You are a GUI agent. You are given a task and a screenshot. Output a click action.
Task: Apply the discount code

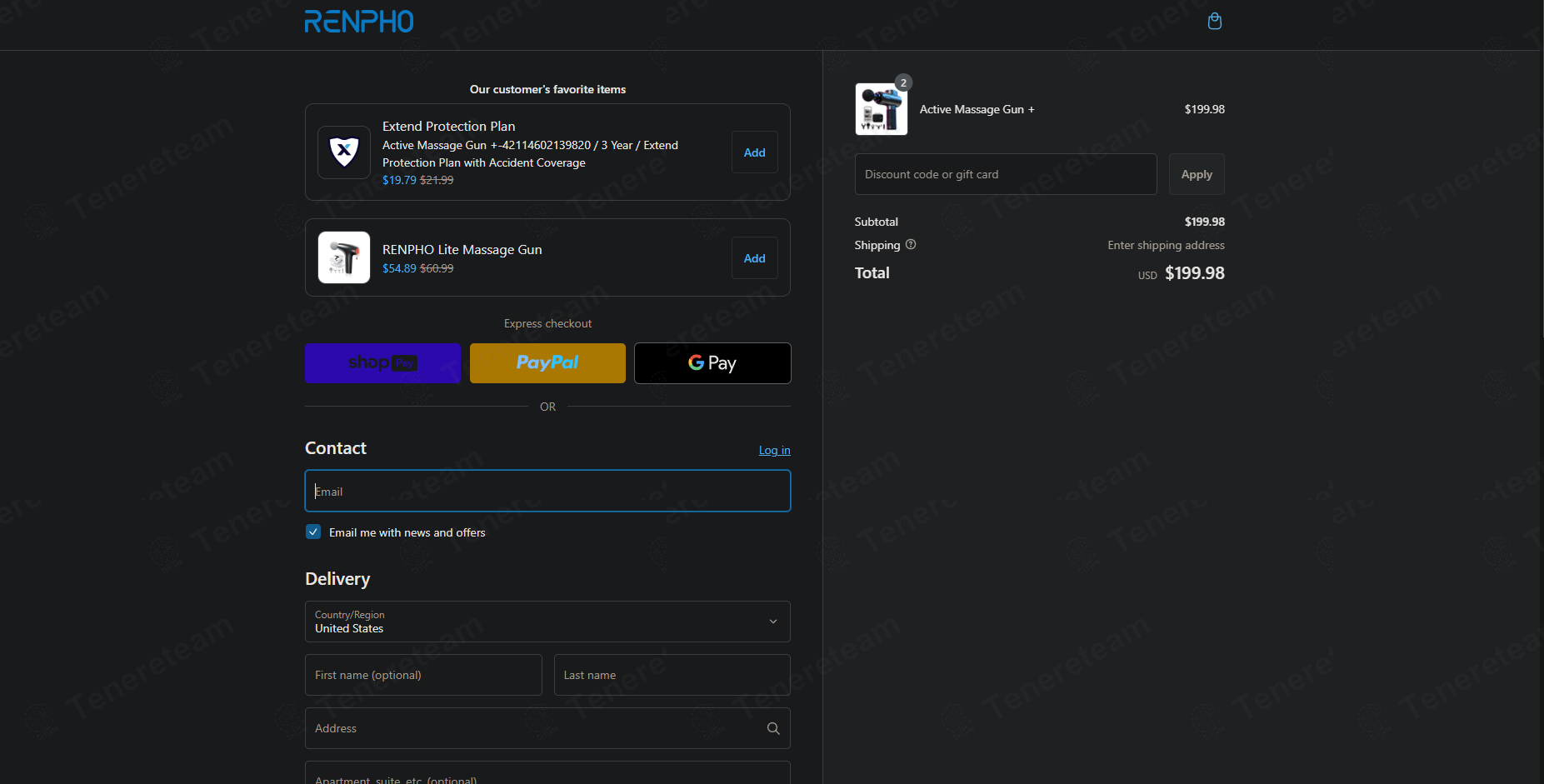coord(1197,174)
